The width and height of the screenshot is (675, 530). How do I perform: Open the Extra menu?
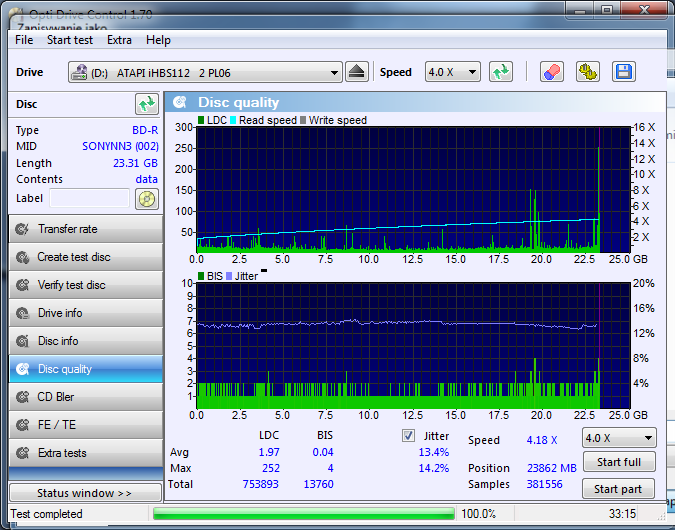pos(119,40)
